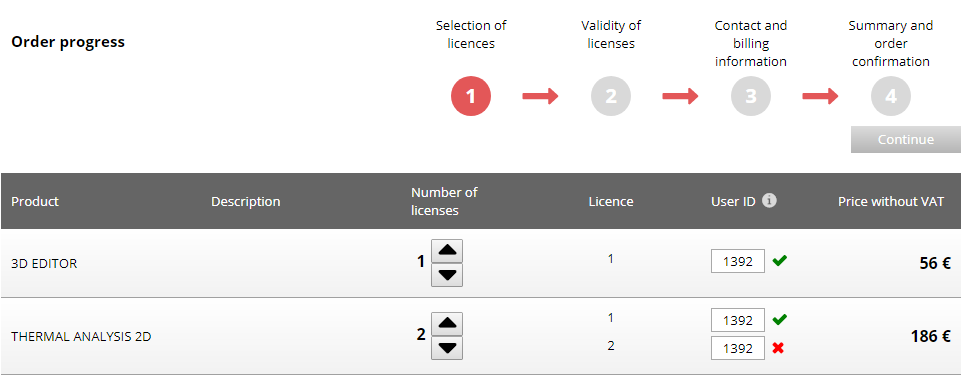
Task: Increase THERMAL ANALYSIS 2D license count
Action: click(x=447, y=323)
